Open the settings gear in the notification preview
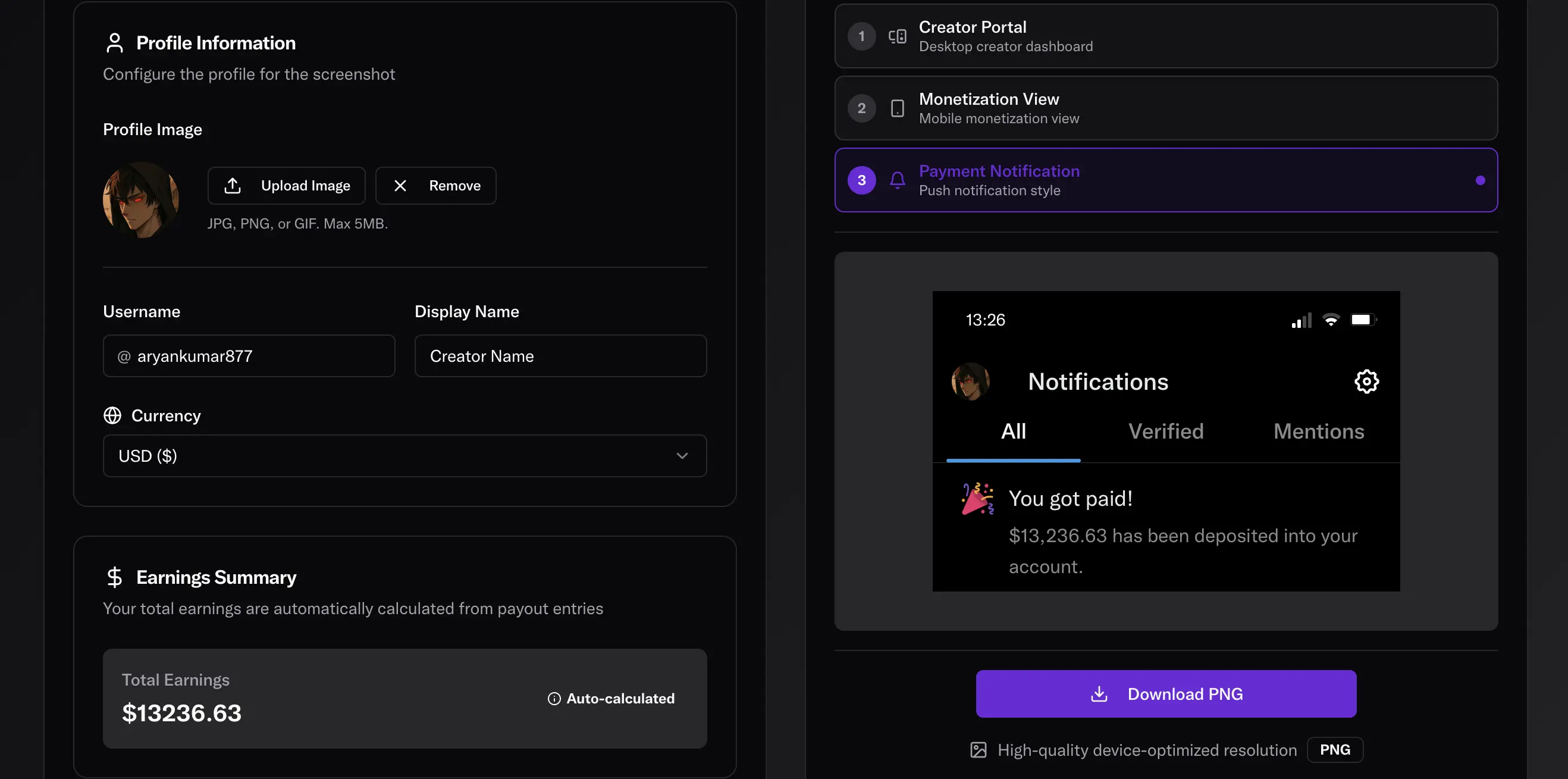This screenshot has width=1568, height=779. click(x=1366, y=381)
